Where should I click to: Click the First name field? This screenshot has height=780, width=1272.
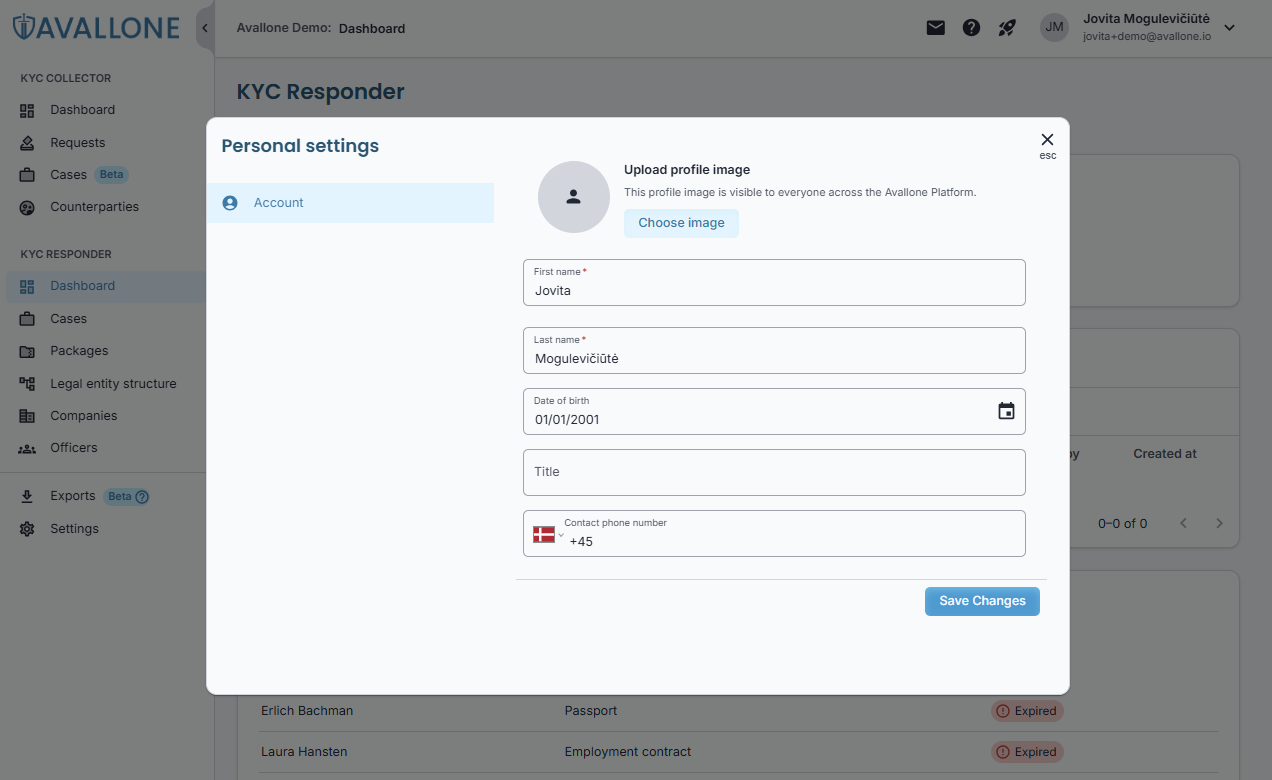[x=774, y=283]
